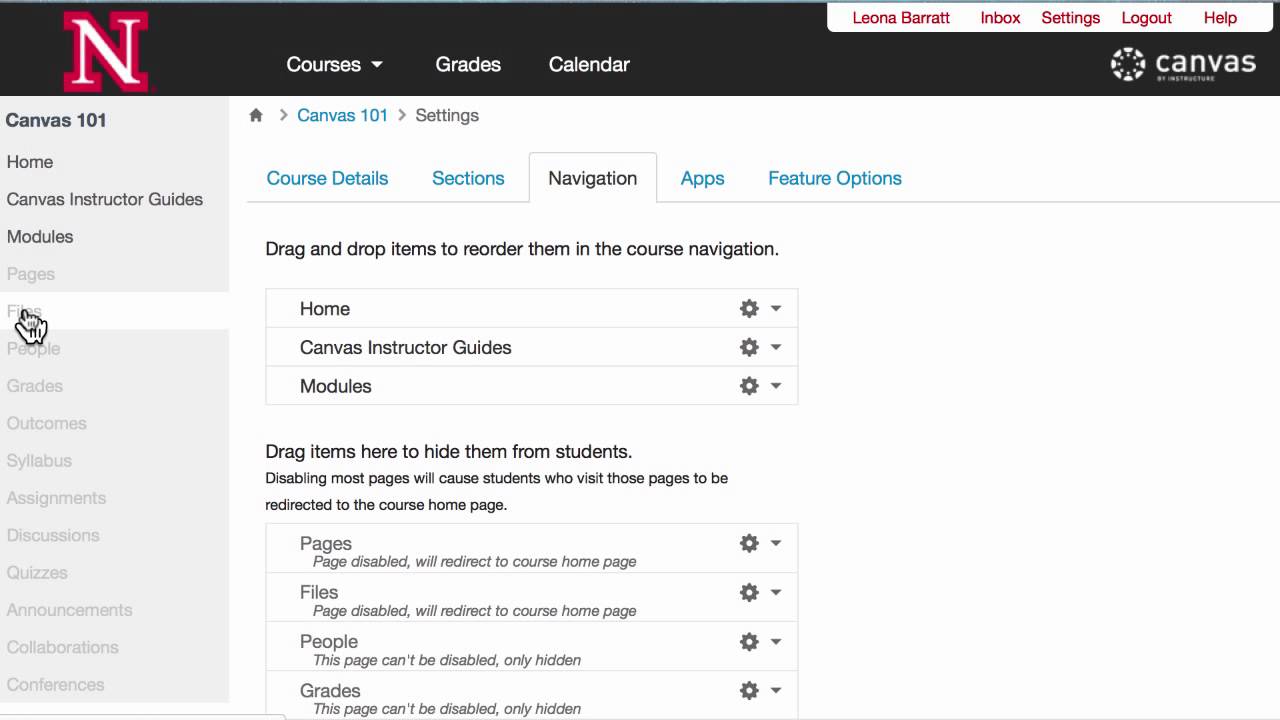Viewport: 1280px width, 720px height.
Task: Open the Courses dropdown menu
Action: pyautogui.click(x=334, y=64)
